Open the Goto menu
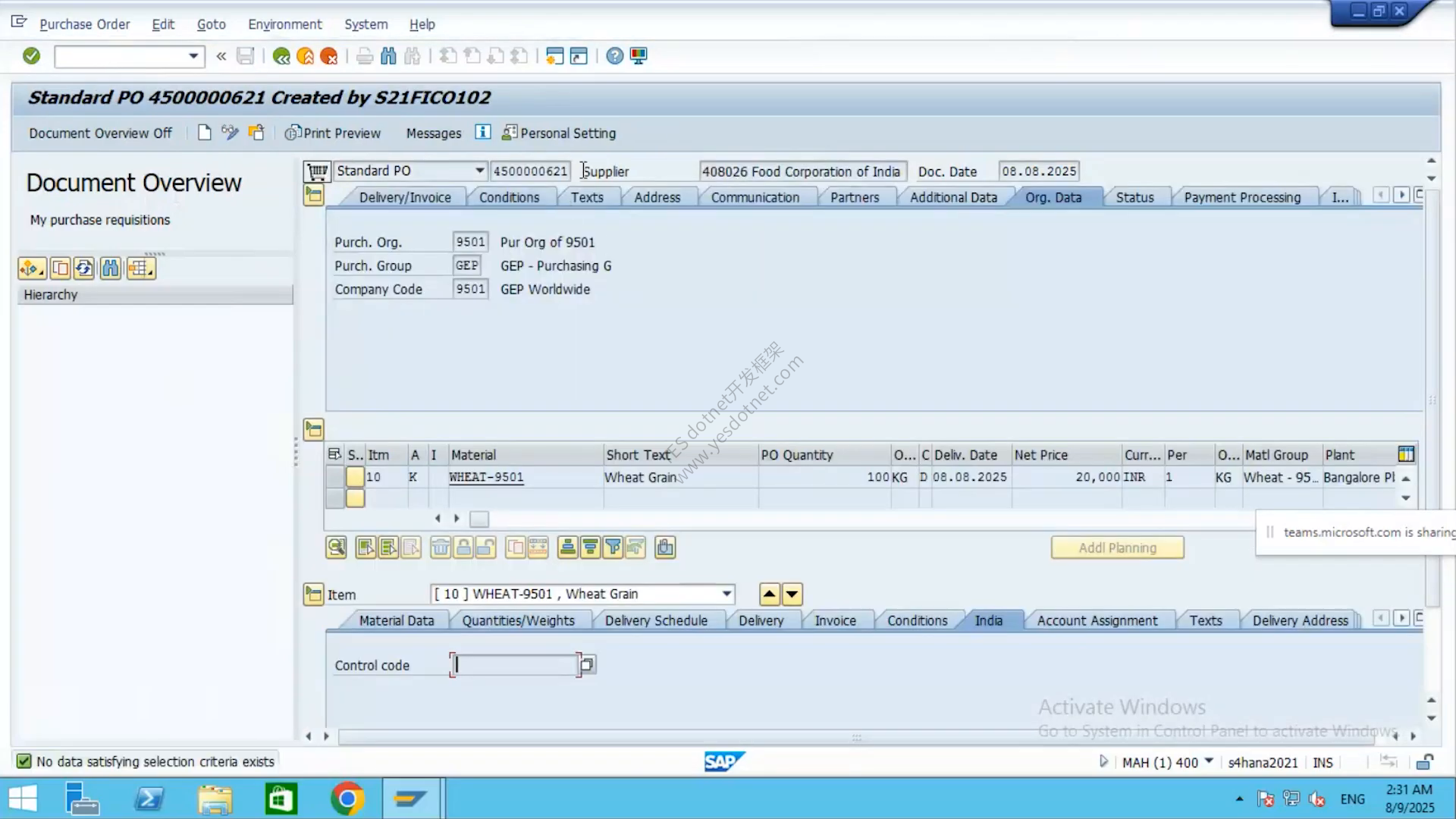The width and height of the screenshot is (1456, 819). 212,24
